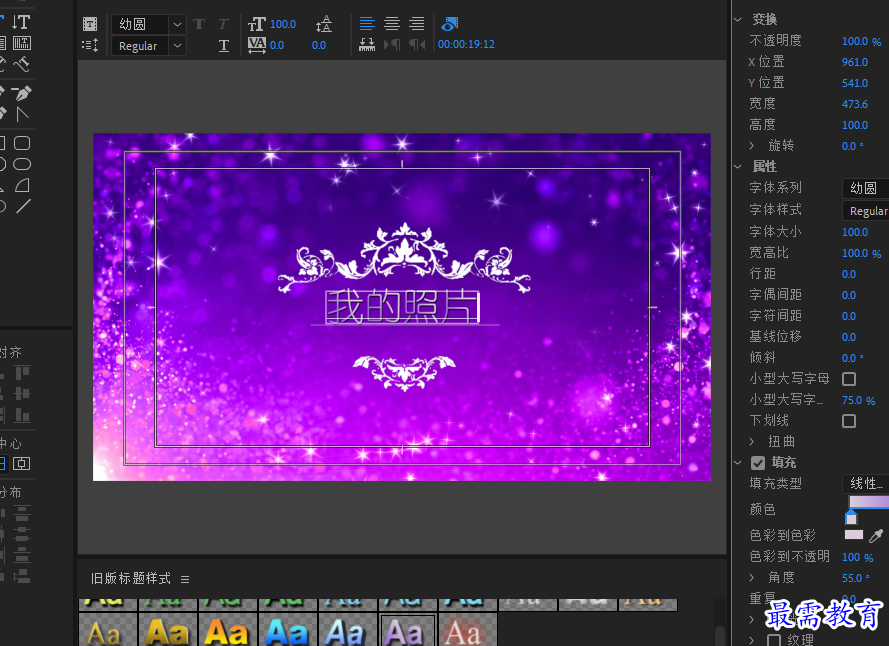Click the 小型大写字 size value 75.0 %
The height and width of the screenshot is (646, 889).
tap(858, 400)
